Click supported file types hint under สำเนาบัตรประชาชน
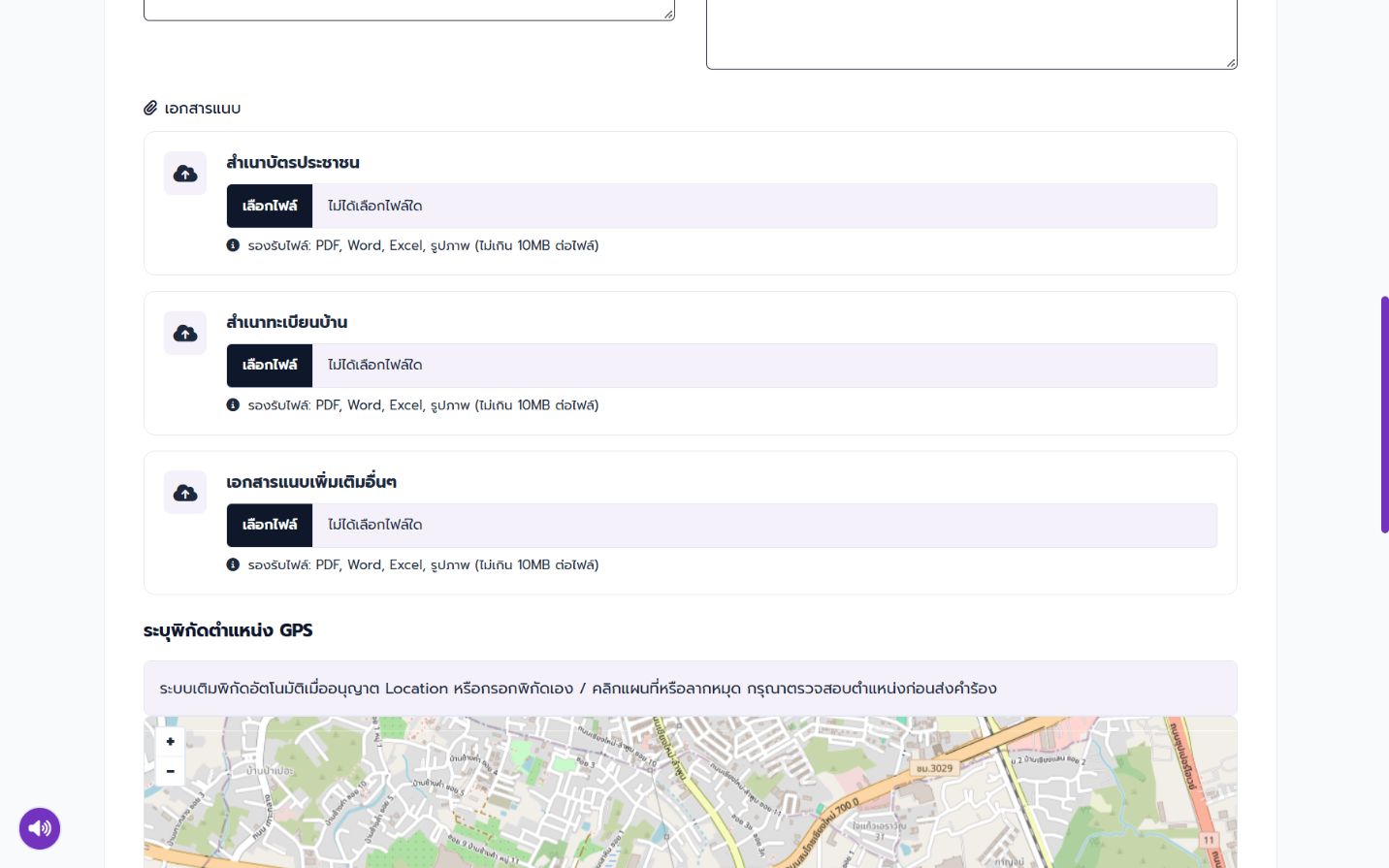 click(x=423, y=245)
